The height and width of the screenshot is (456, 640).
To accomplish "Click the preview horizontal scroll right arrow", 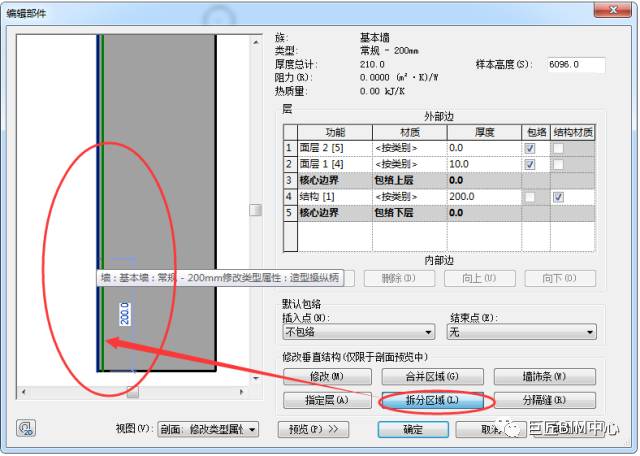I will pyautogui.click(x=242, y=392).
